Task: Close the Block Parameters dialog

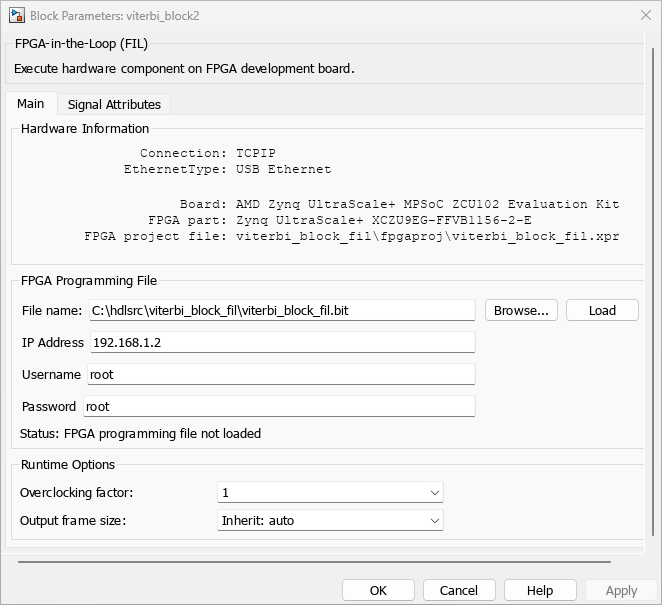Action: pyautogui.click(x=646, y=15)
